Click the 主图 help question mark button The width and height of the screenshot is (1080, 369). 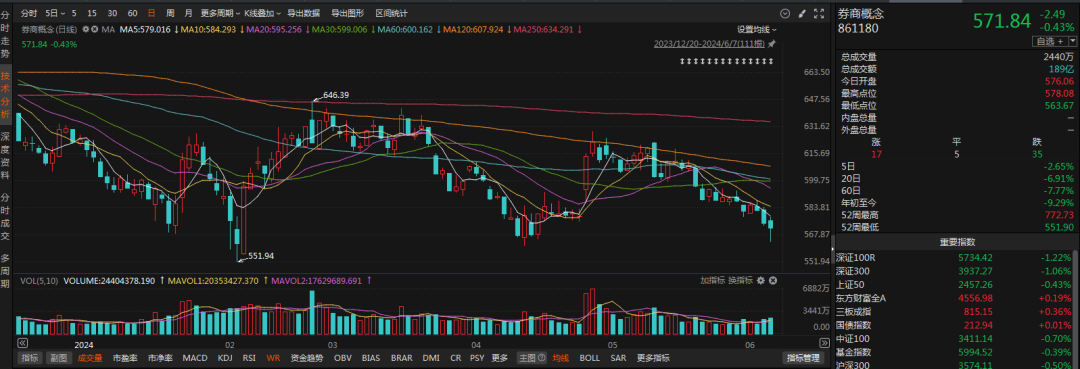(542, 358)
